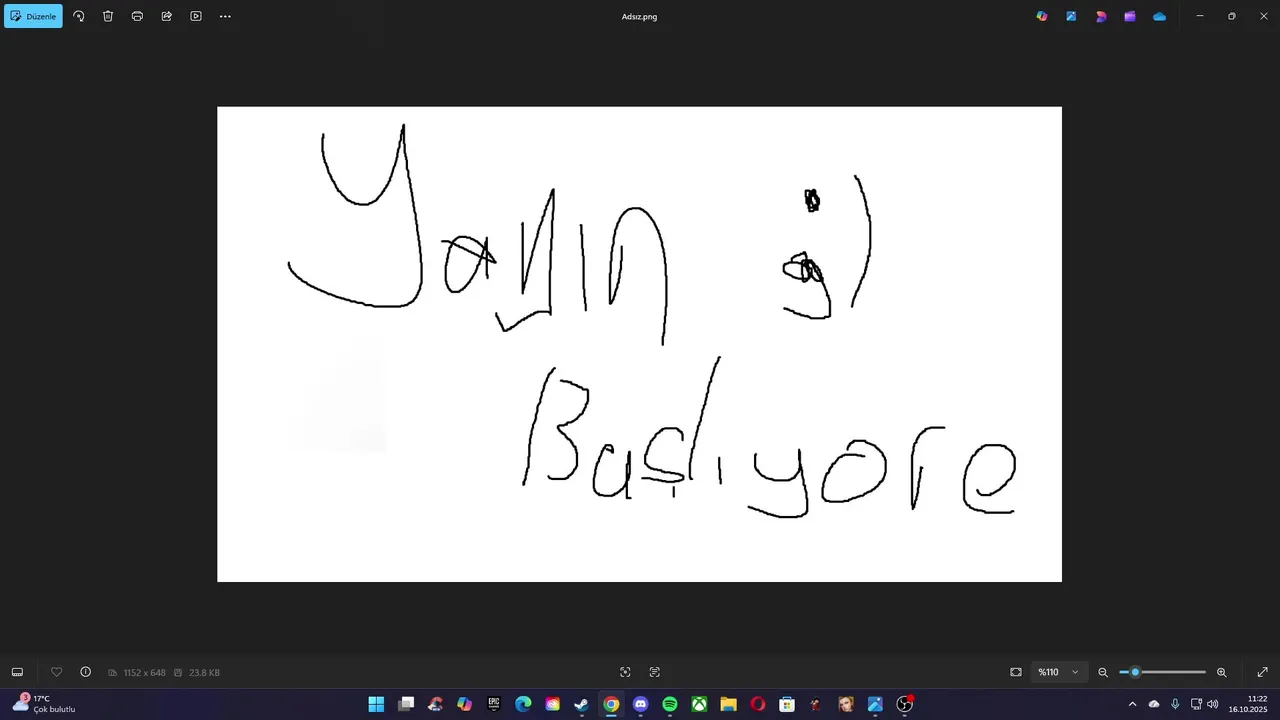The height and width of the screenshot is (720, 1280).
Task: Click the microphone icon in the system tray
Action: [1175, 704]
